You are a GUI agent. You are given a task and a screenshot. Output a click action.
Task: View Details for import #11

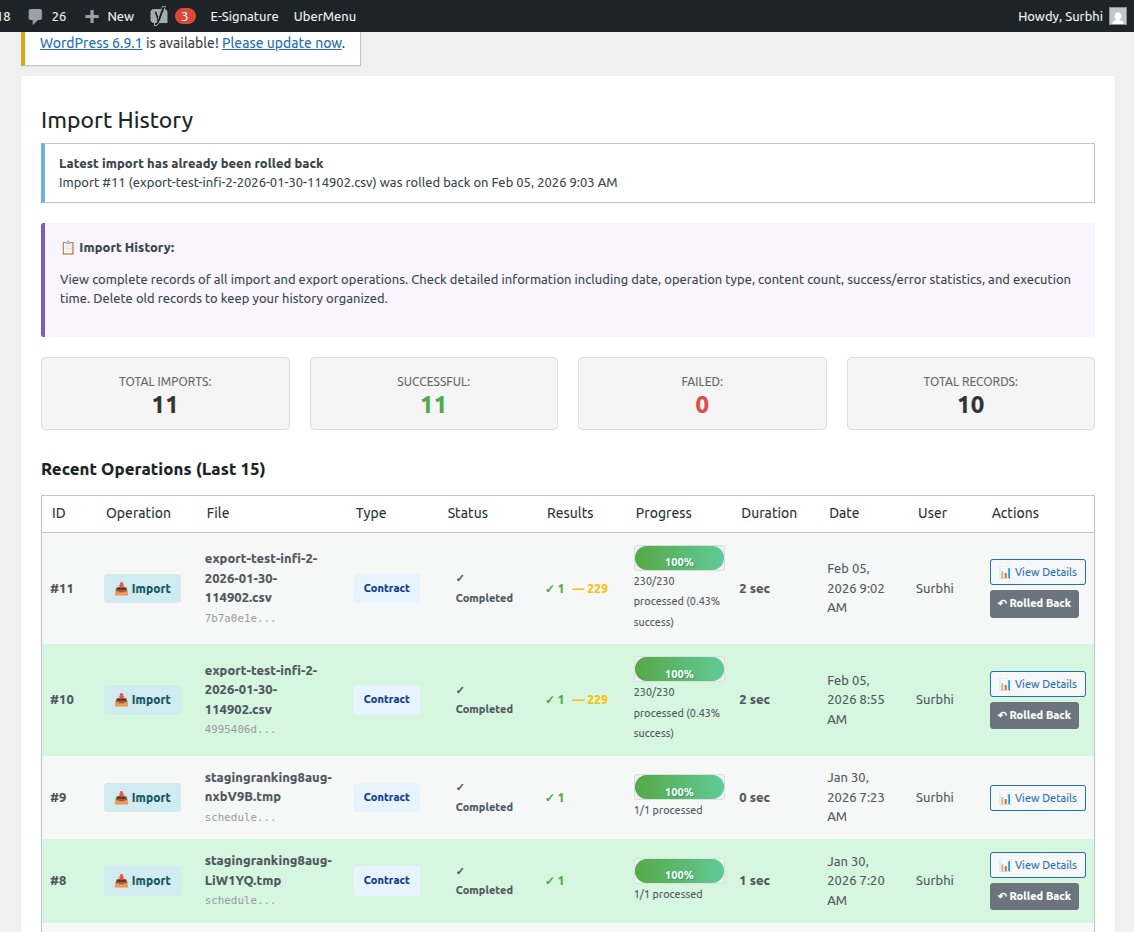(x=1037, y=572)
